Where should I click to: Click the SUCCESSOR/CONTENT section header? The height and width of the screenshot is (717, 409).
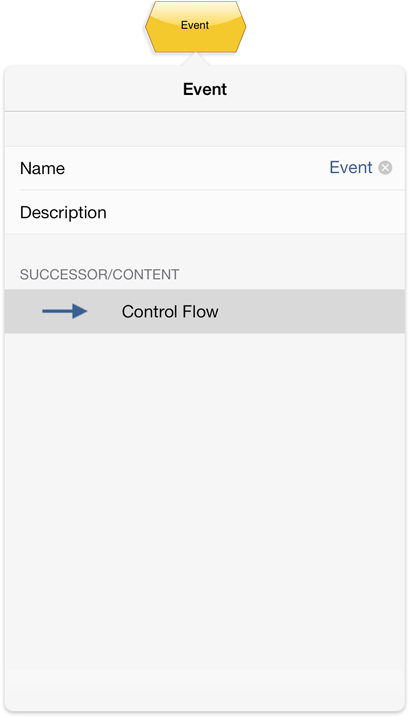99,274
